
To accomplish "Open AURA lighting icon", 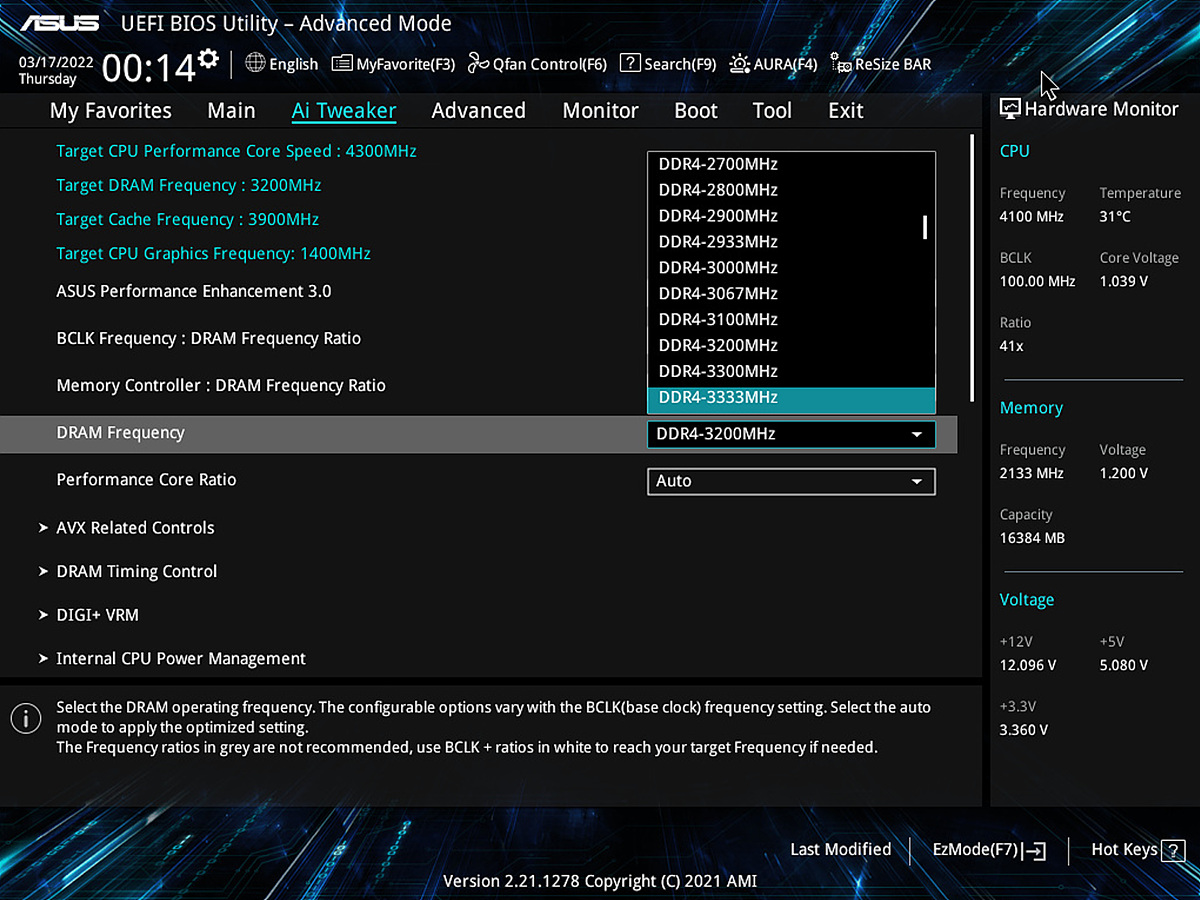I will pos(740,63).
